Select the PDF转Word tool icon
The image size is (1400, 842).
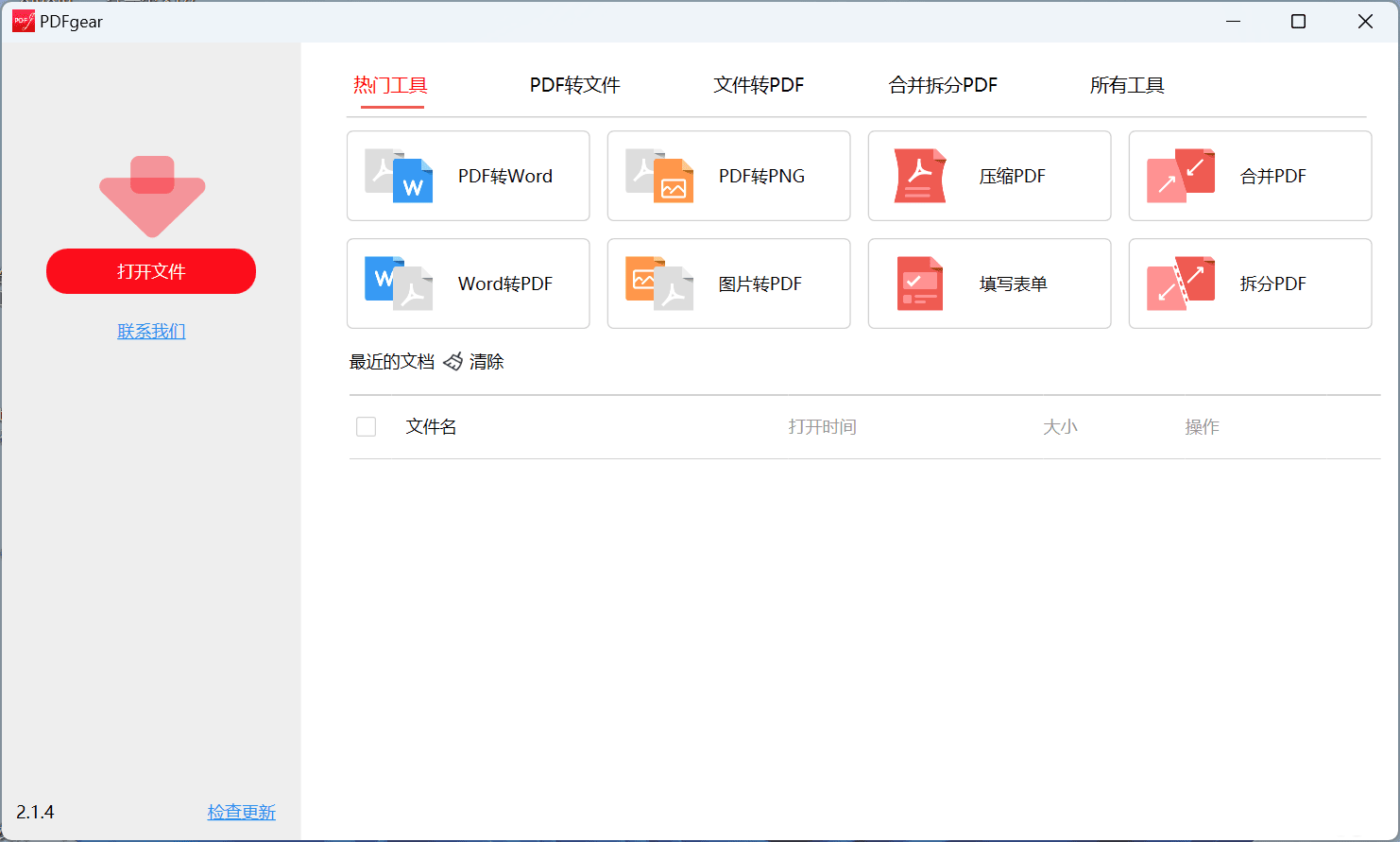click(398, 176)
